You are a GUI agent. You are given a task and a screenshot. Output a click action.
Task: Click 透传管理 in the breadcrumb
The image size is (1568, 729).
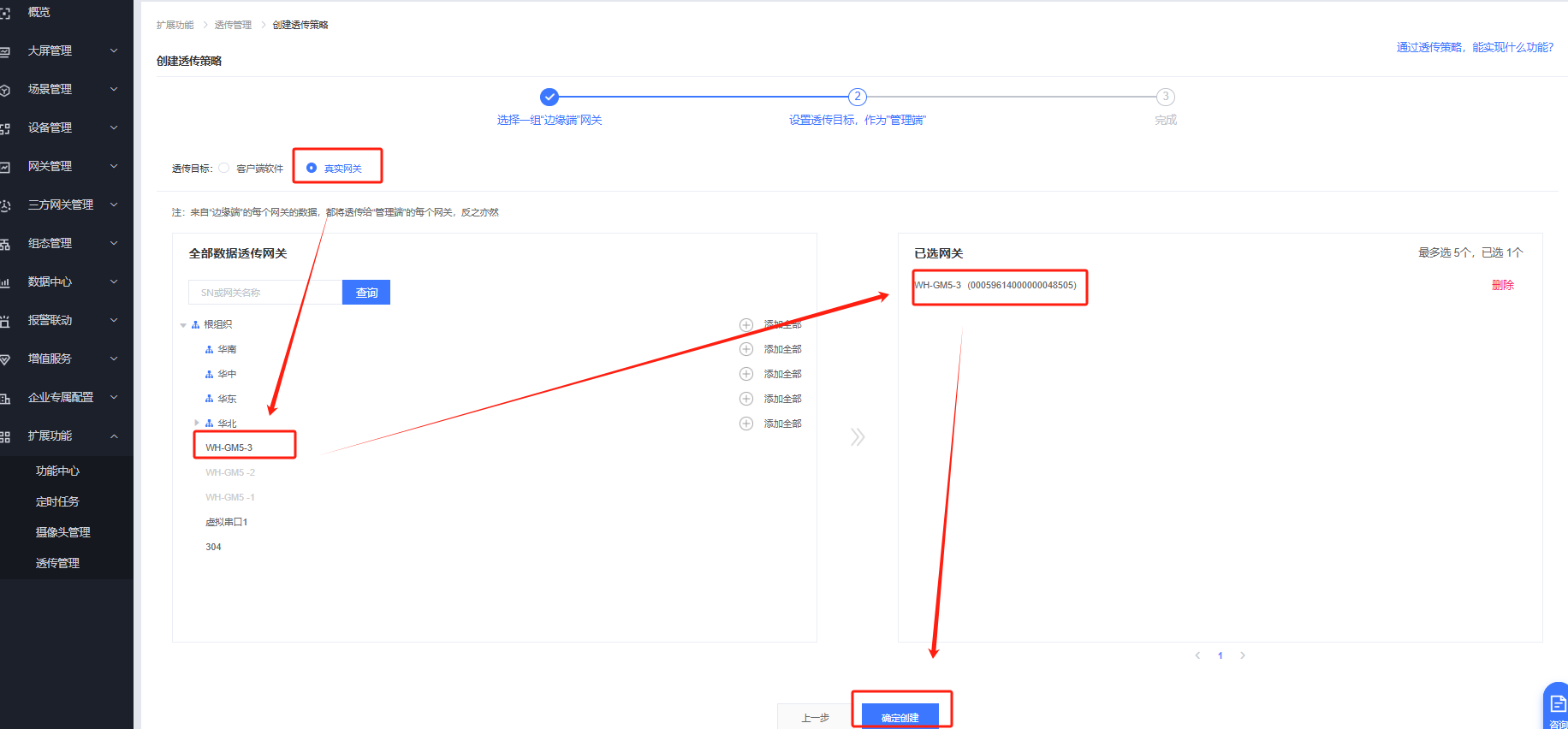(233, 25)
